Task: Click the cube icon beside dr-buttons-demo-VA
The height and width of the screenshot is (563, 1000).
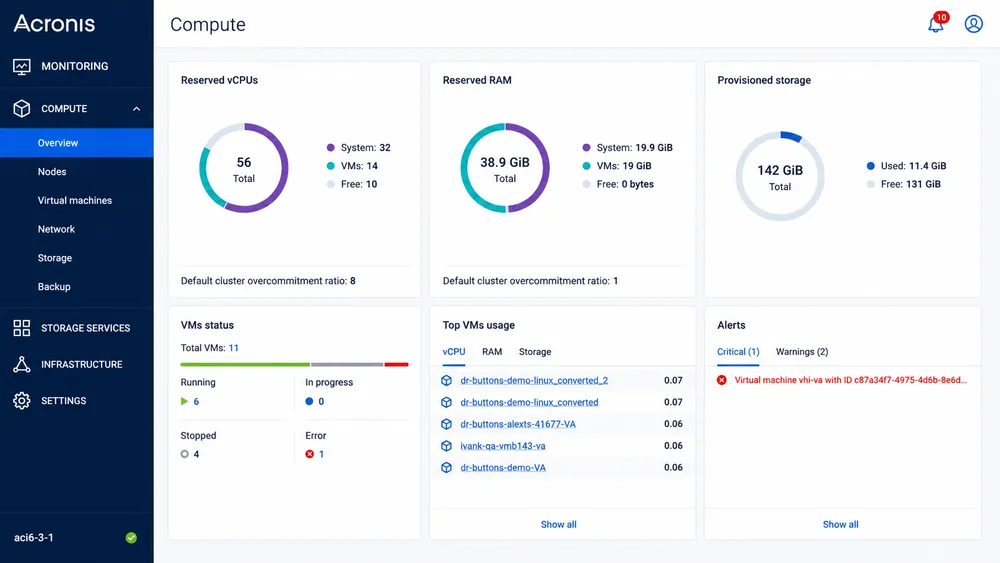Action: pos(446,467)
